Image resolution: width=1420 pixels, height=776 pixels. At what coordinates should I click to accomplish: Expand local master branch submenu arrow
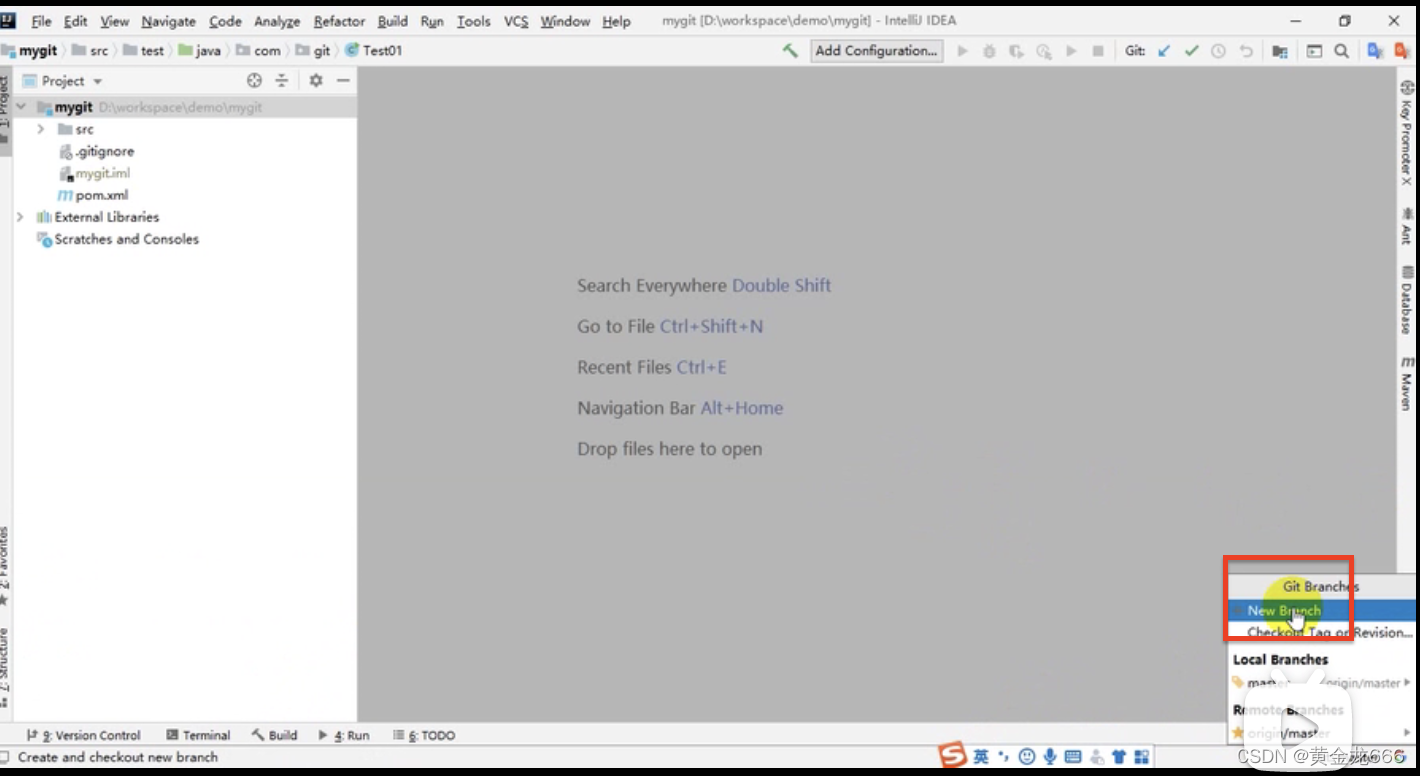tap(1408, 682)
